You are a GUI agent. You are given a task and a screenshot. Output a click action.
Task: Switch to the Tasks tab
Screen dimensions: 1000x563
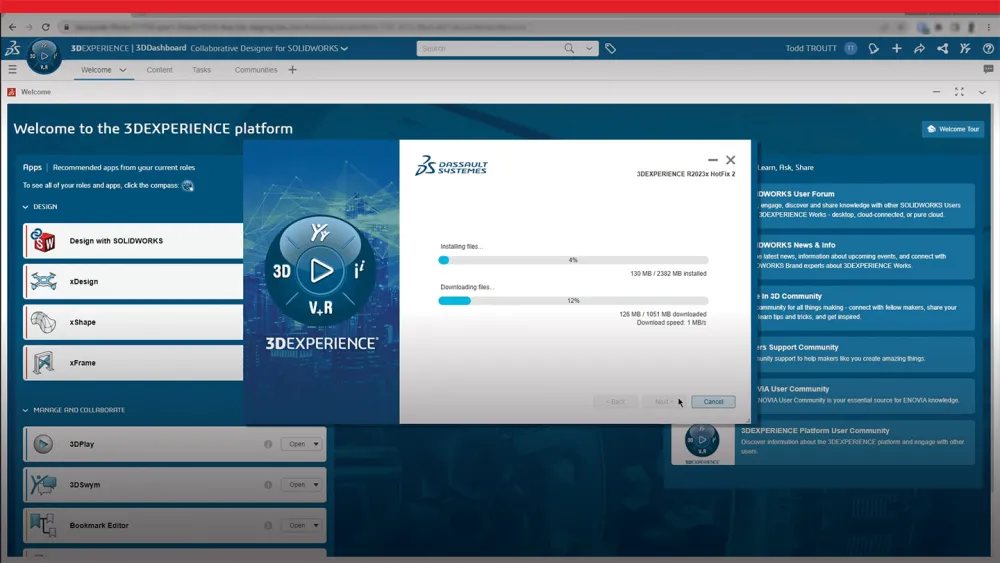click(x=202, y=70)
